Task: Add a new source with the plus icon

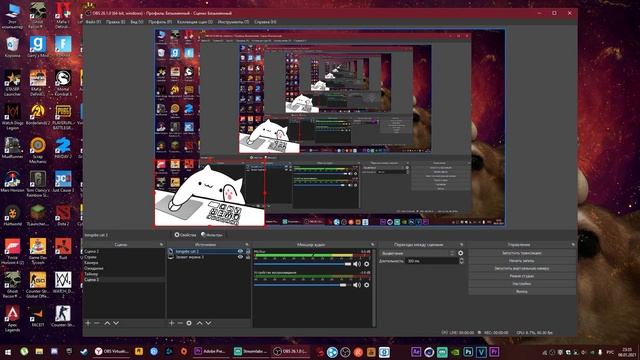Action: tap(171, 323)
